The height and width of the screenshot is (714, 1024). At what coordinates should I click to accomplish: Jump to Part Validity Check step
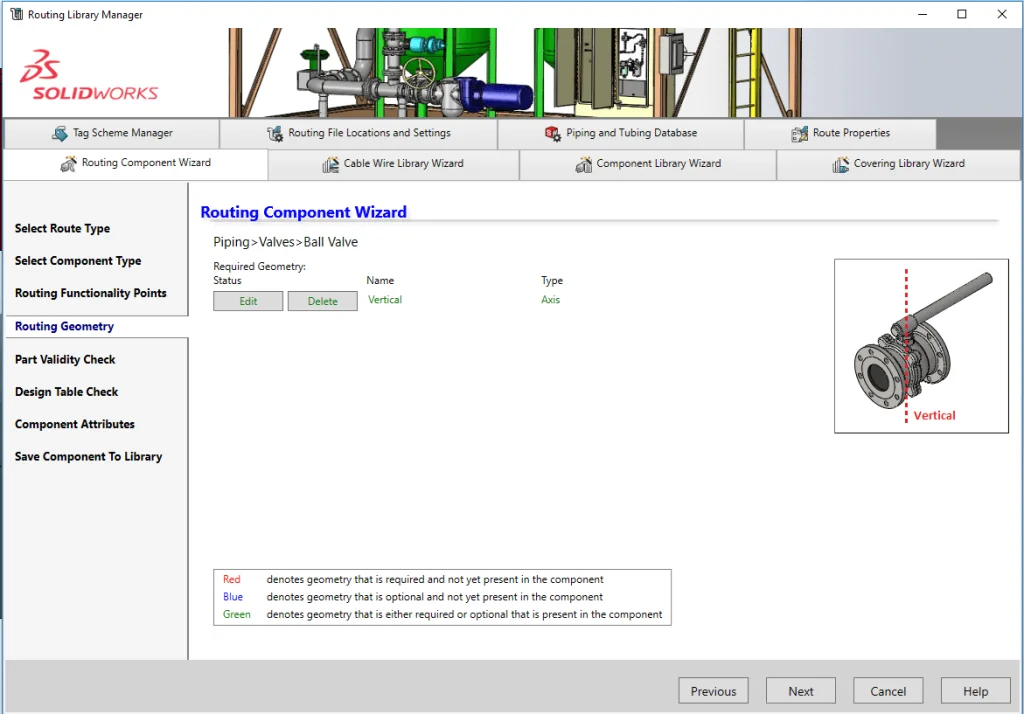click(x=65, y=359)
